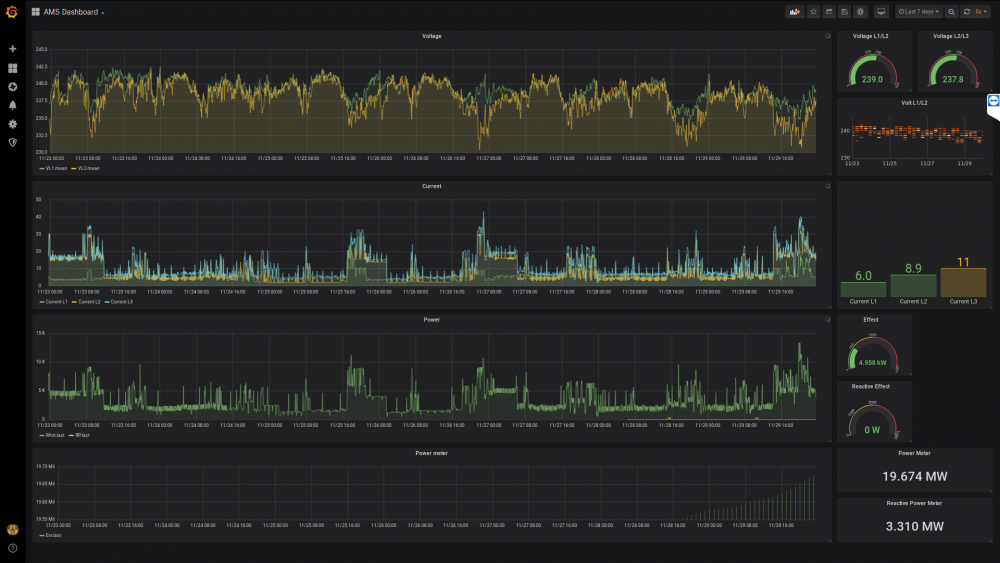Expand the Last 7 days time picker
The image size is (1000, 563).
pyautogui.click(x=918, y=12)
